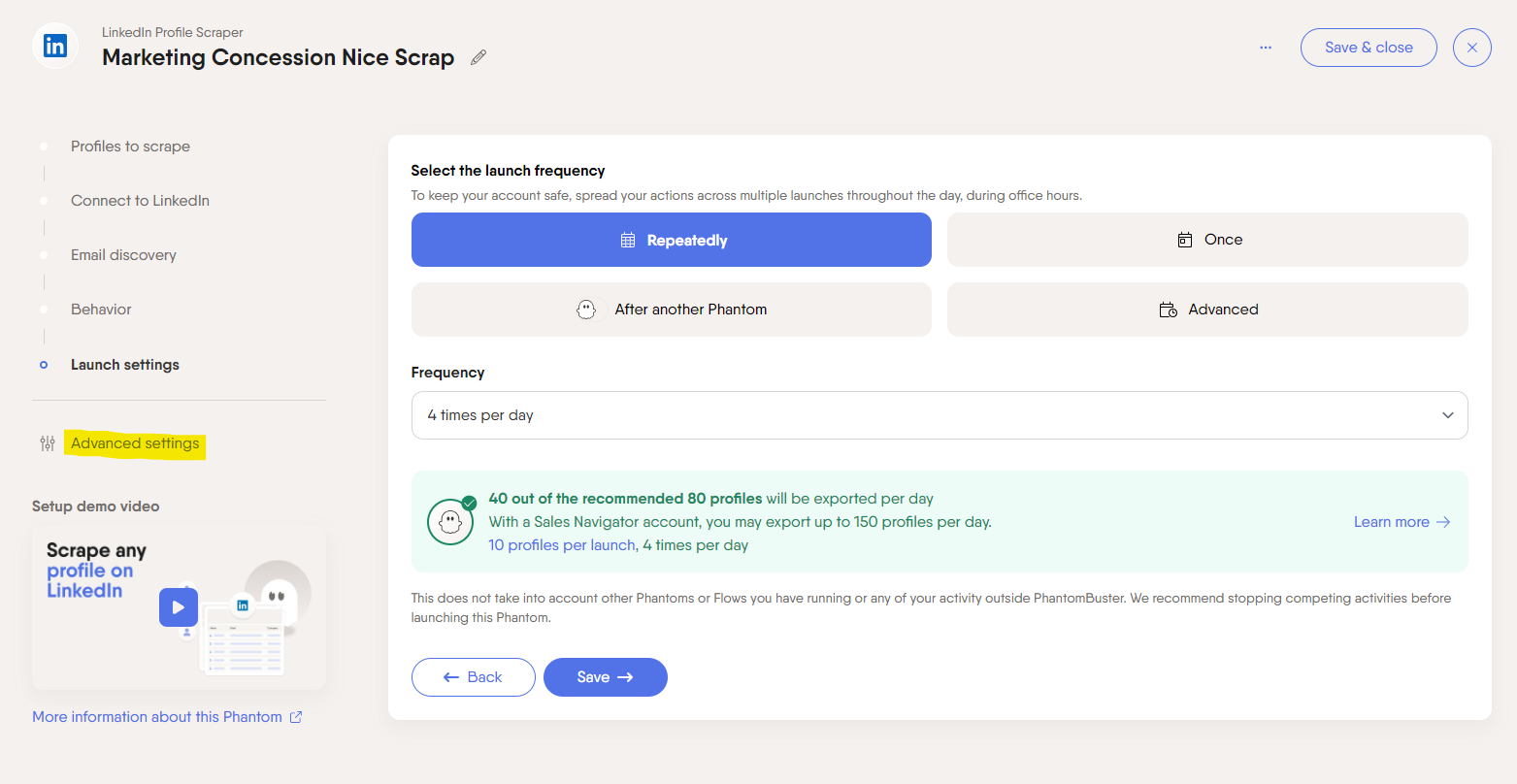This screenshot has width=1517, height=784.
Task: Go to Profiles to scrape step
Action: pyautogui.click(x=130, y=147)
